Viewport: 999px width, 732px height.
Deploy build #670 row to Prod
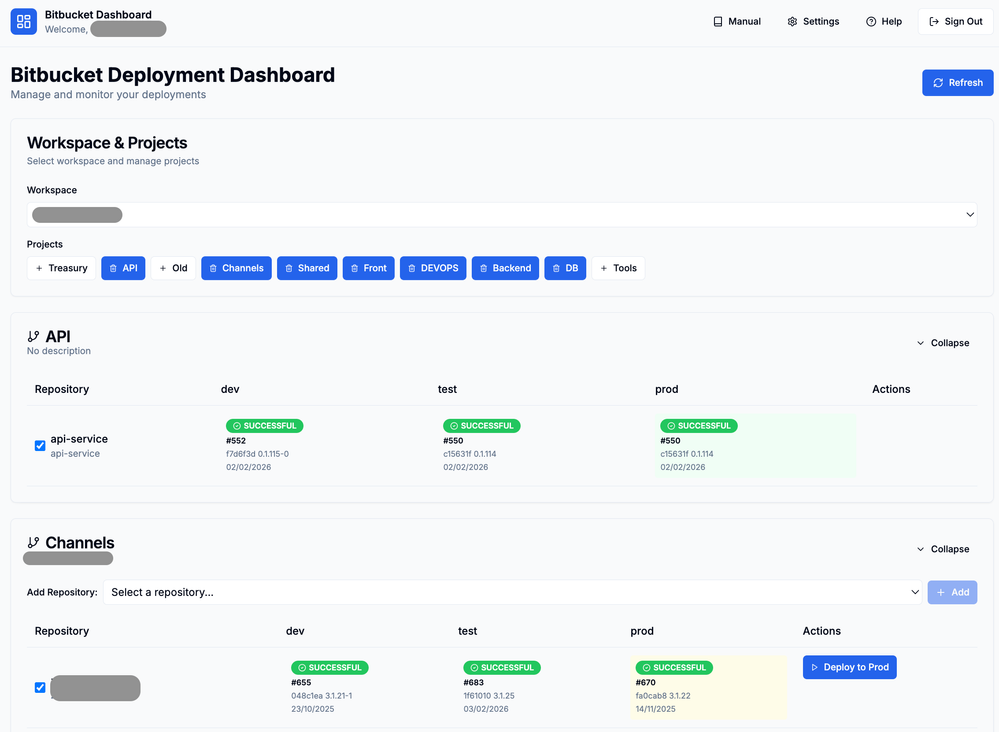pos(849,667)
